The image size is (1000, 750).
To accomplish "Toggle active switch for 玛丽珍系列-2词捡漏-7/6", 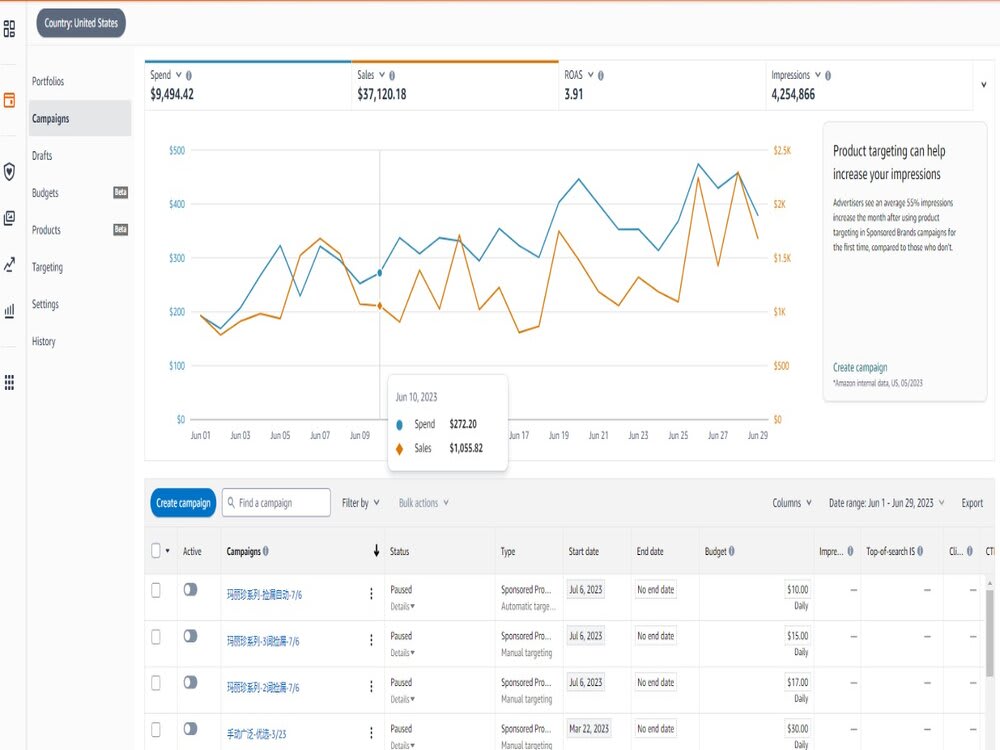I will 190,682.
